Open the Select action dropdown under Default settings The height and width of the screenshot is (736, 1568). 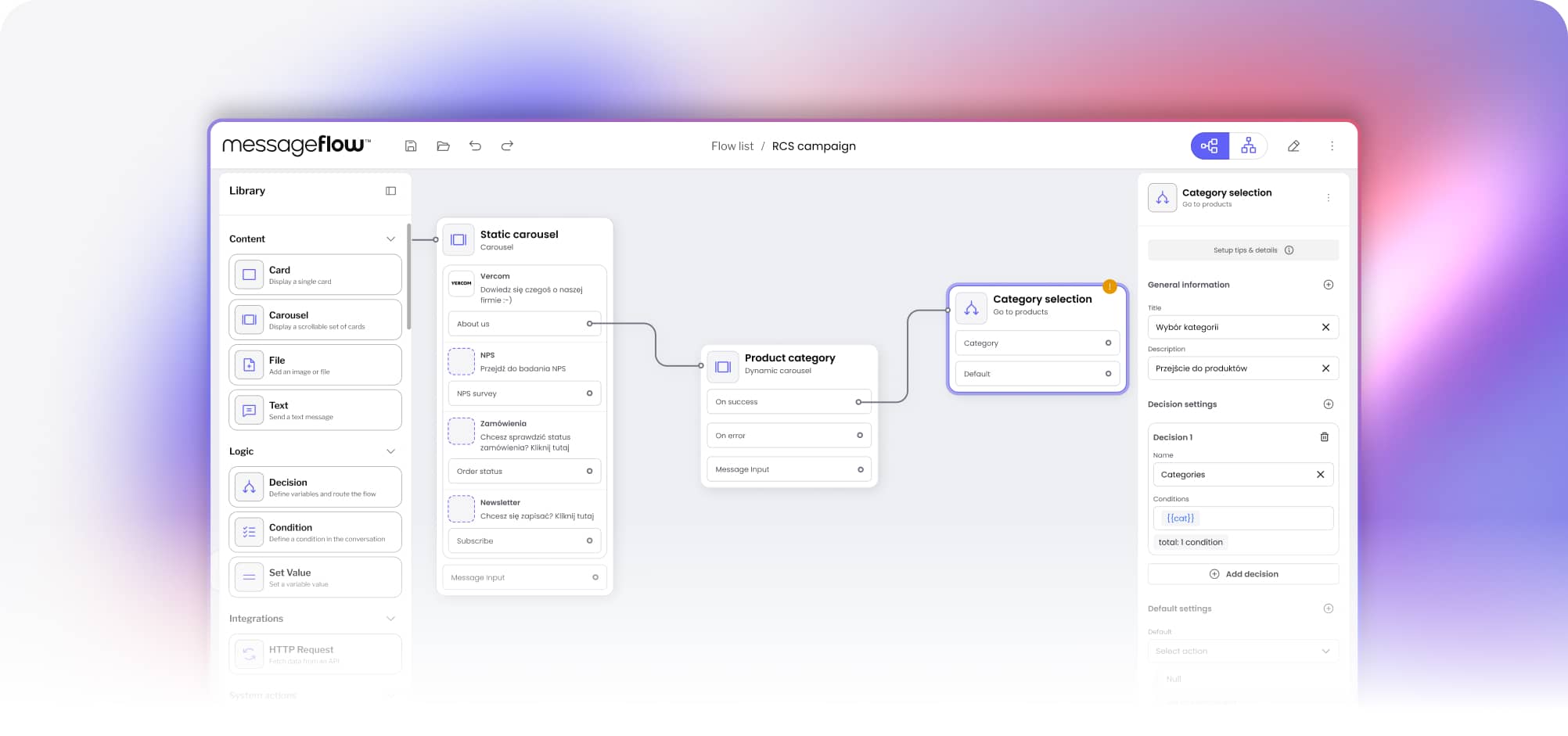(1243, 650)
